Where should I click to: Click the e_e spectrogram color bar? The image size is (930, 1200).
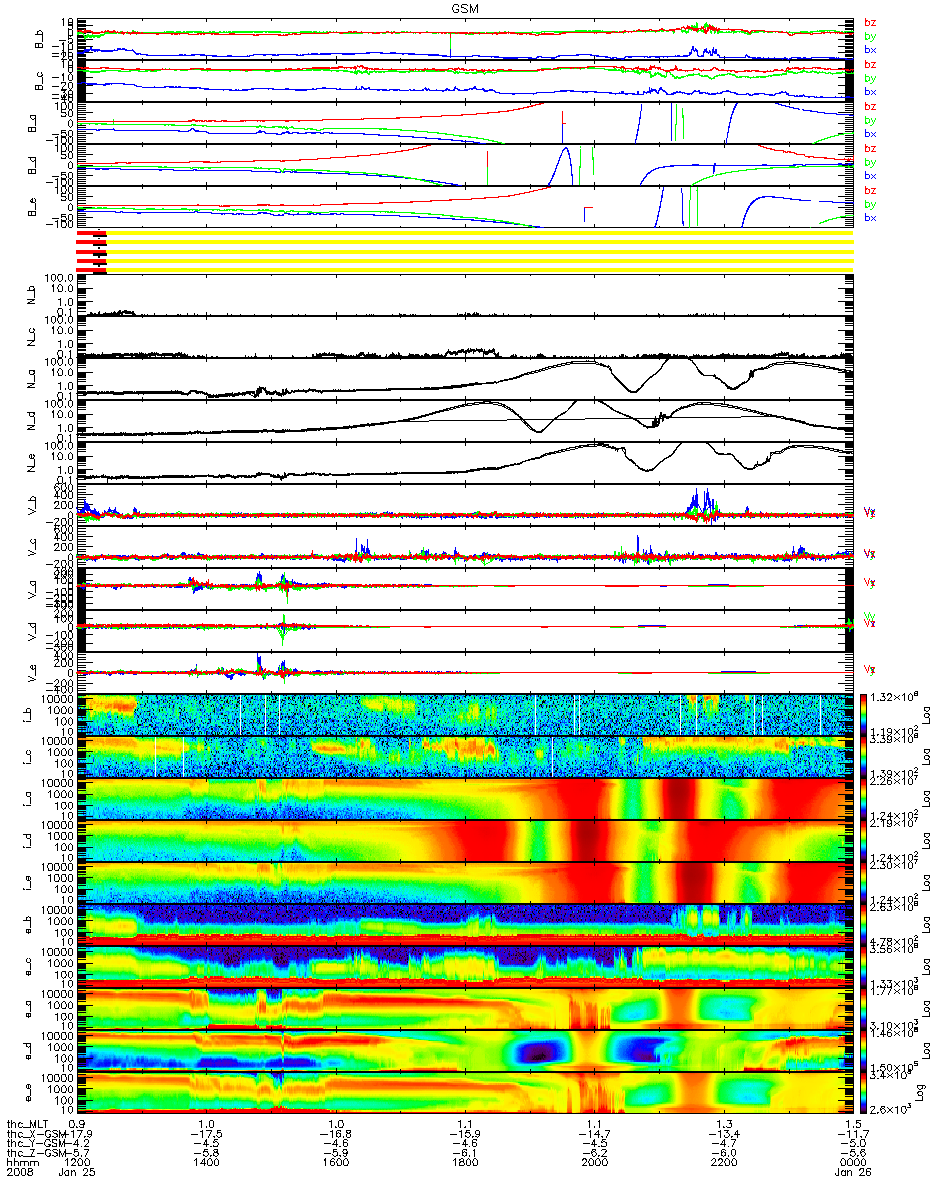[864, 1093]
